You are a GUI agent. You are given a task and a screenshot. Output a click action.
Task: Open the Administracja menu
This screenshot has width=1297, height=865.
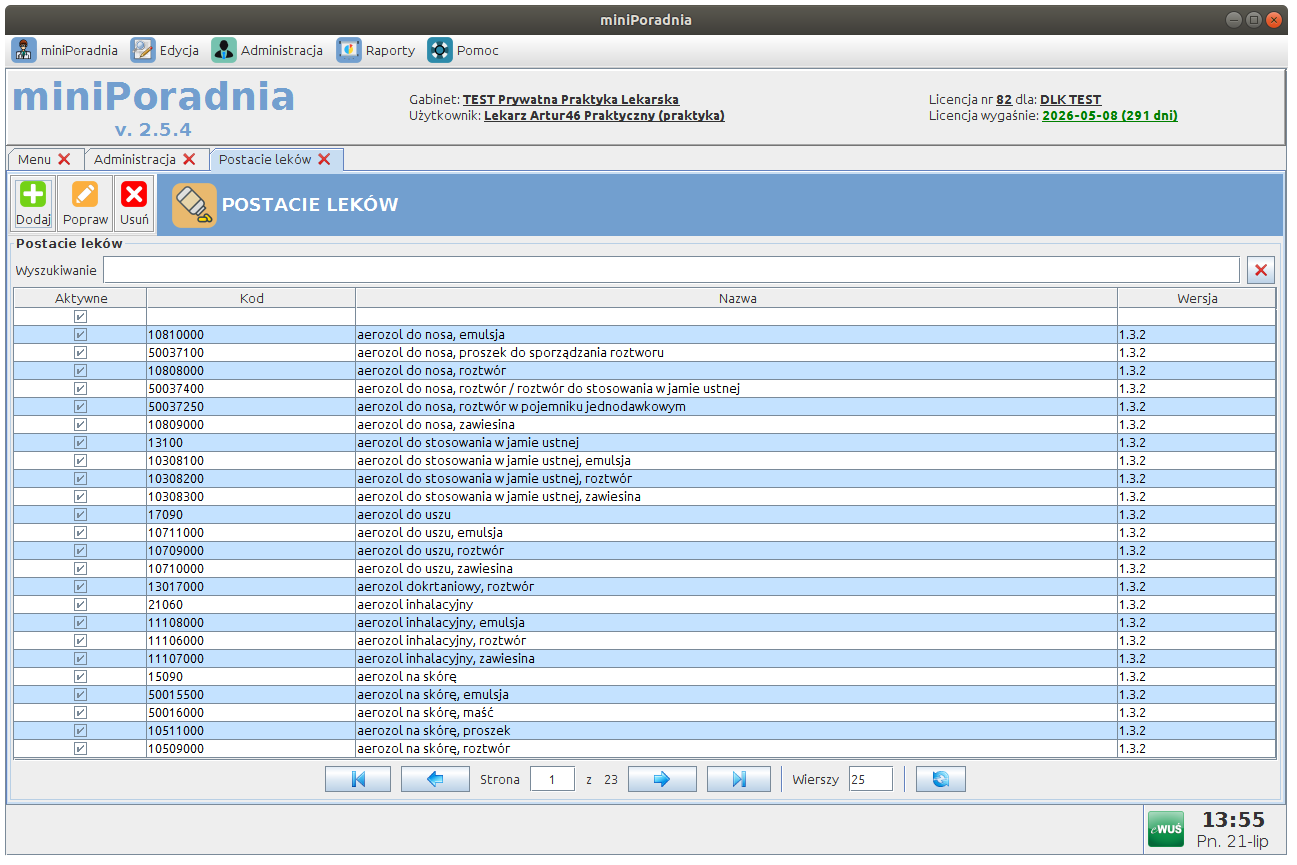coord(267,50)
